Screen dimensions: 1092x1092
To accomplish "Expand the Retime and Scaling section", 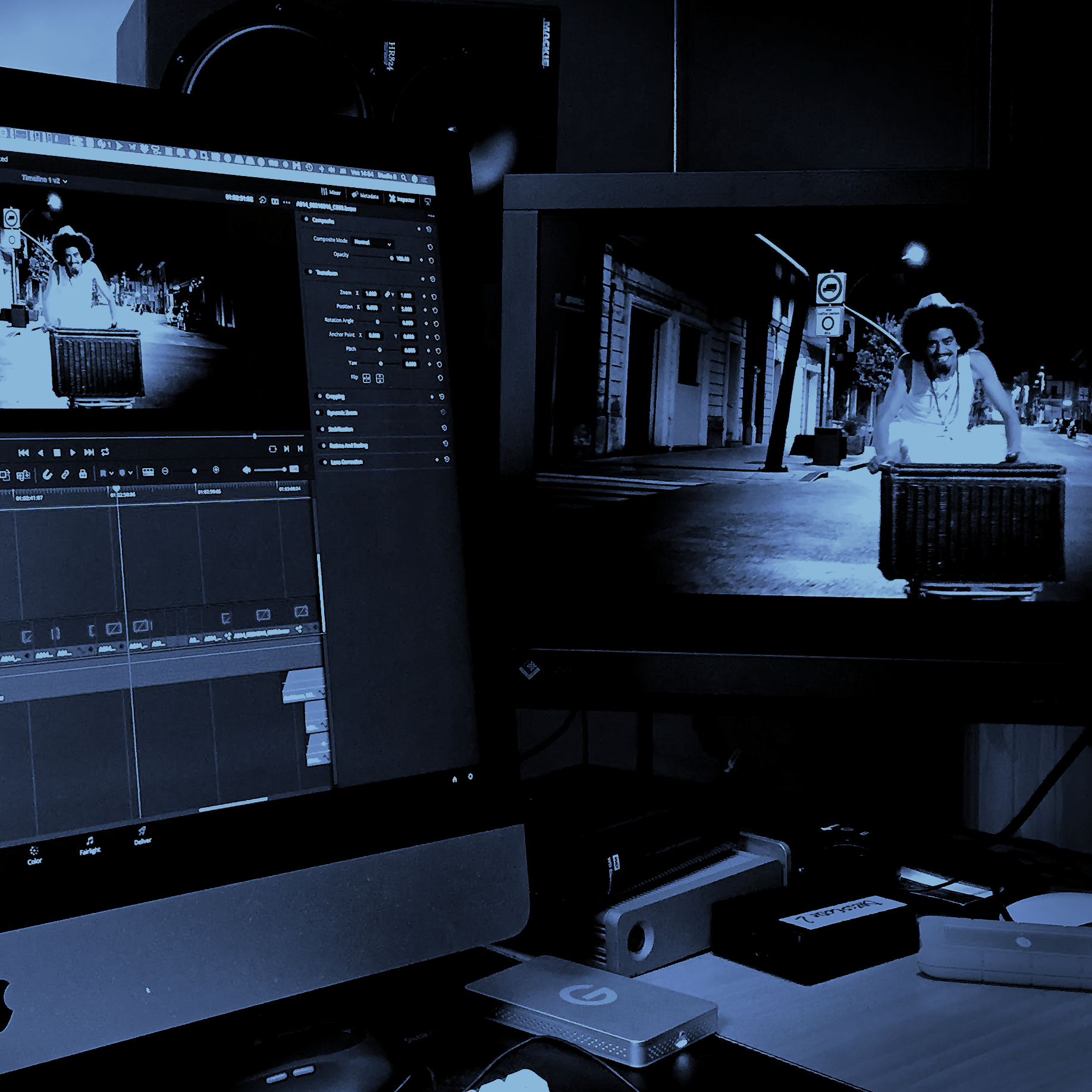I will [349, 445].
